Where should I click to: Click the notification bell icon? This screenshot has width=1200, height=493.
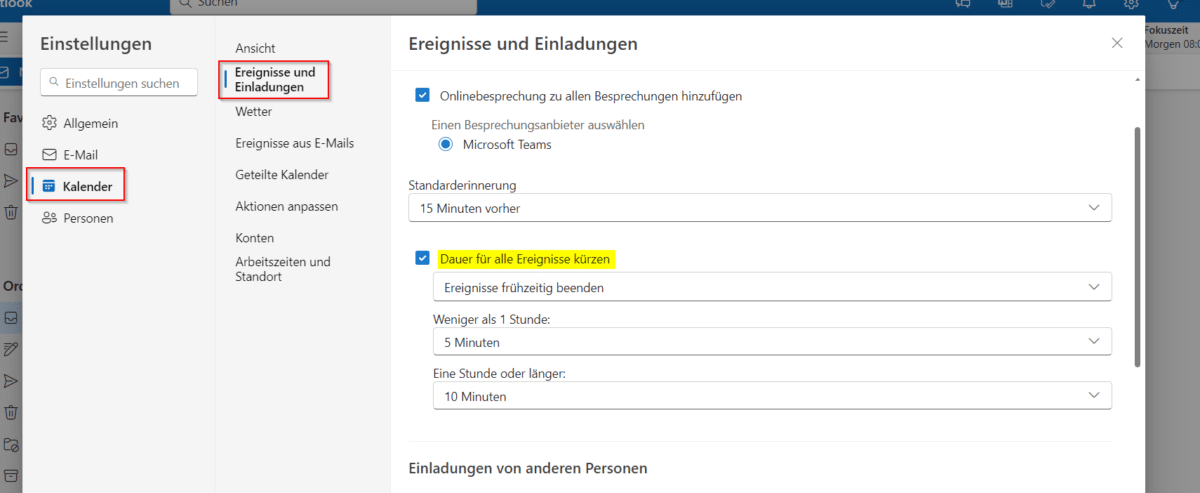pos(1089,4)
